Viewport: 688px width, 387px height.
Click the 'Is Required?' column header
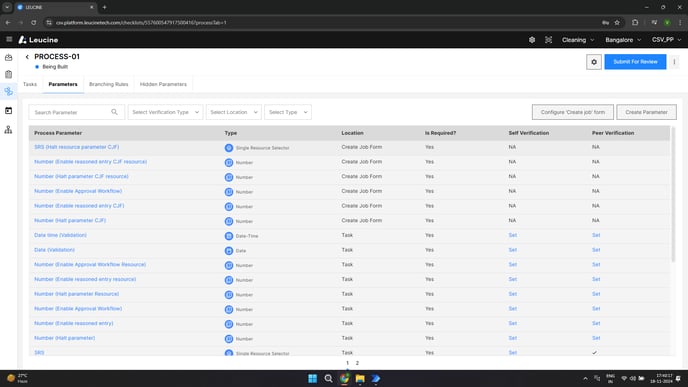tap(440, 133)
